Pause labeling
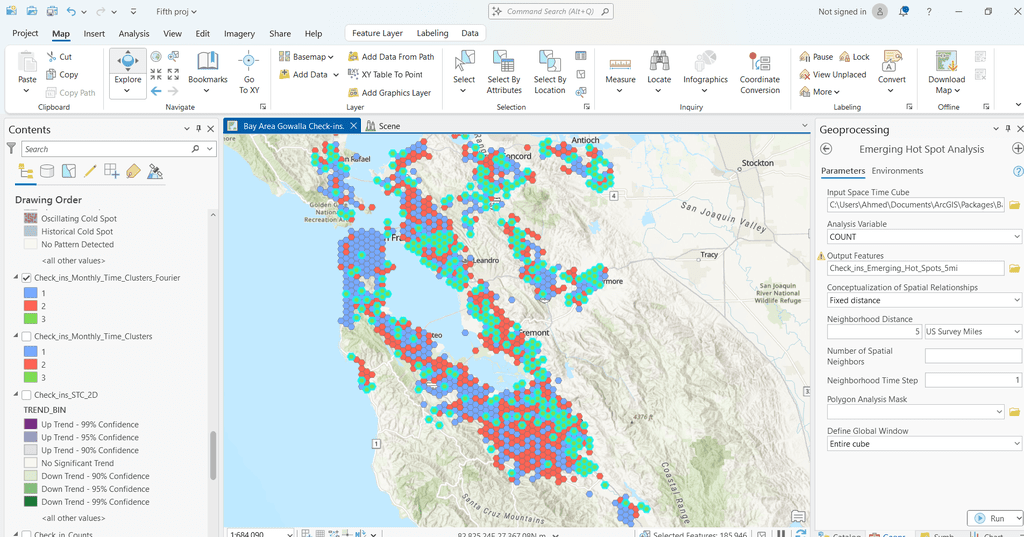 tap(816, 57)
